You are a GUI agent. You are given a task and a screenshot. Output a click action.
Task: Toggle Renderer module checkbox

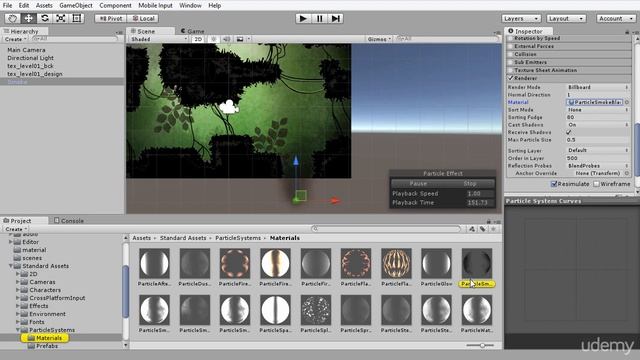point(510,78)
